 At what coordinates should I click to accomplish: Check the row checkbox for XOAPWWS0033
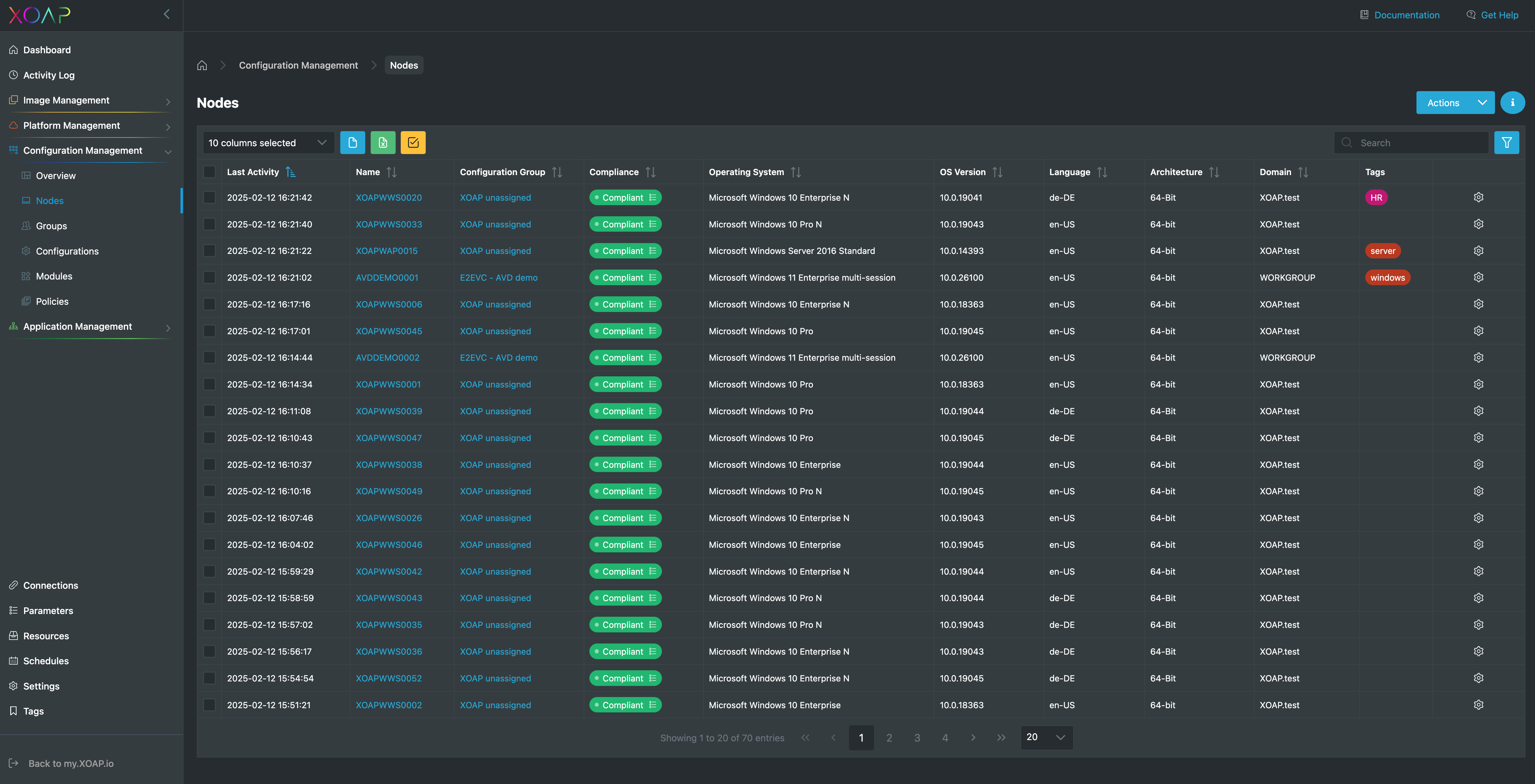(209, 224)
